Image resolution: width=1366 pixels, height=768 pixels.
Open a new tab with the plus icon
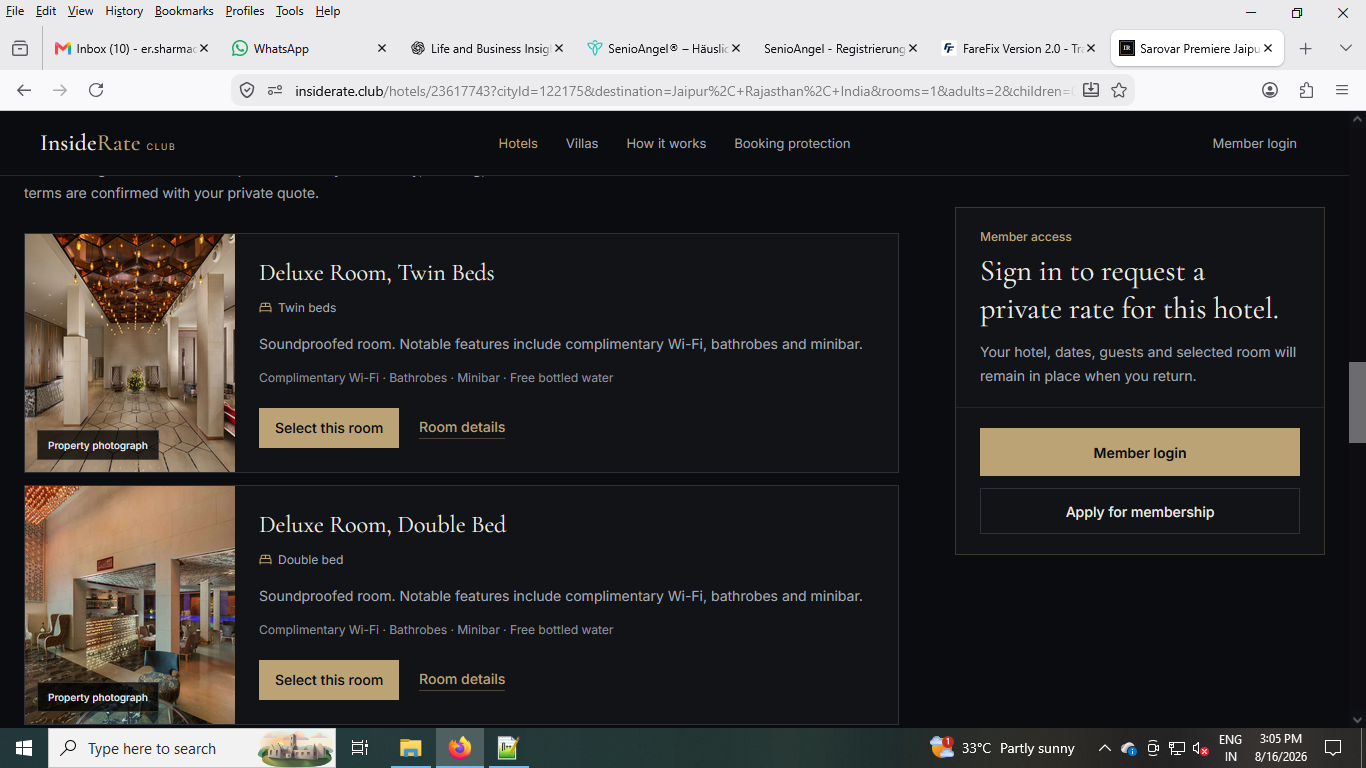[1305, 48]
